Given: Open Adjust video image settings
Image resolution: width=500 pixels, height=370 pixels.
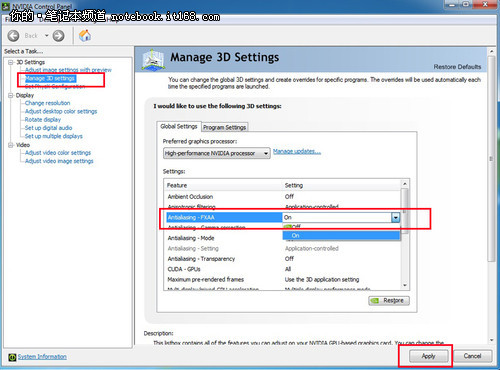Looking at the screenshot, I should 59,161.
